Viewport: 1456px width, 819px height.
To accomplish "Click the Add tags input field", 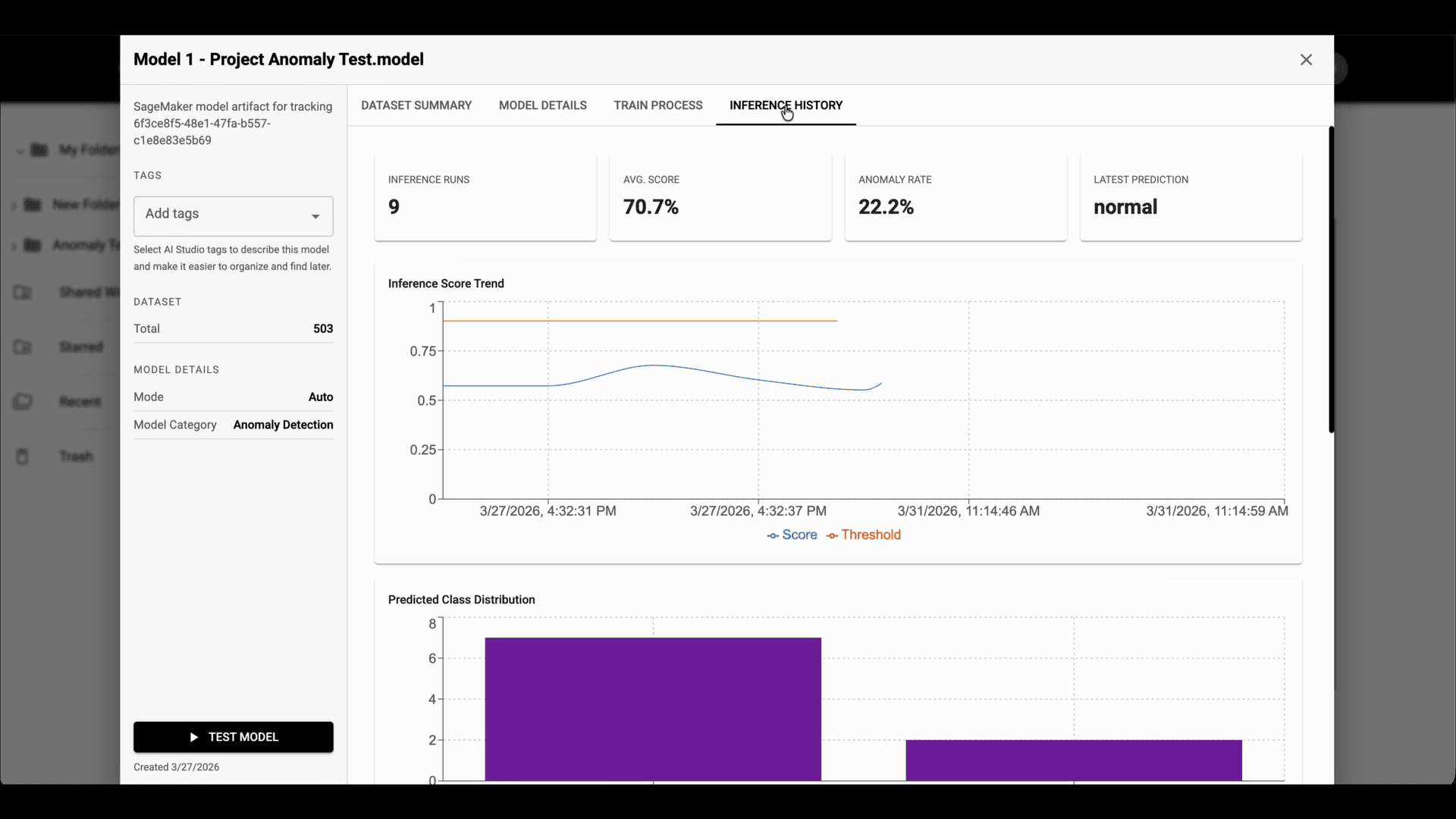I will 220,215.
